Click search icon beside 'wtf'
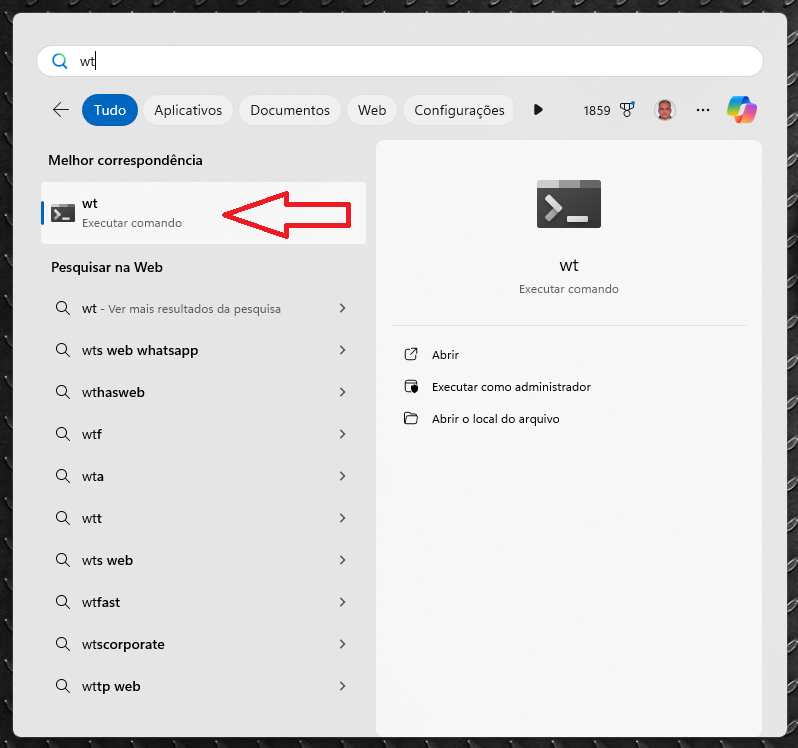This screenshot has height=748, width=798. [x=63, y=434]
